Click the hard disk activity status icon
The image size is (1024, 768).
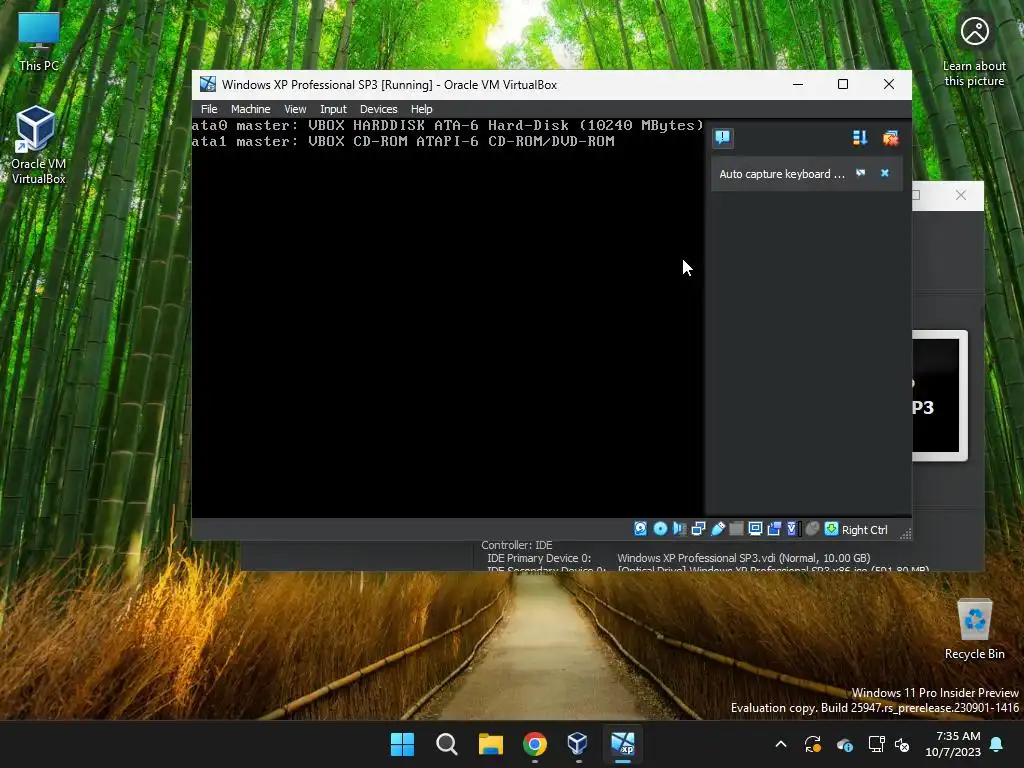641,529
